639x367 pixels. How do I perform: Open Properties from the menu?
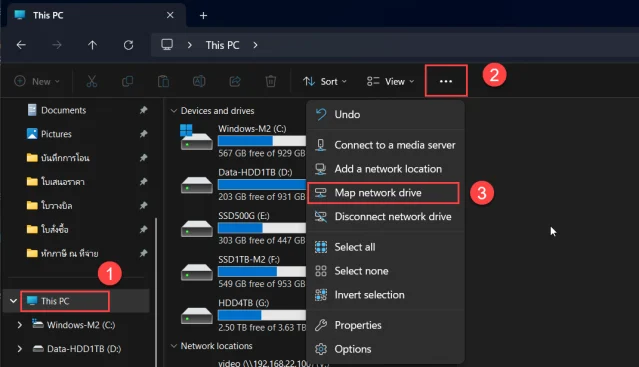[385, 325]
